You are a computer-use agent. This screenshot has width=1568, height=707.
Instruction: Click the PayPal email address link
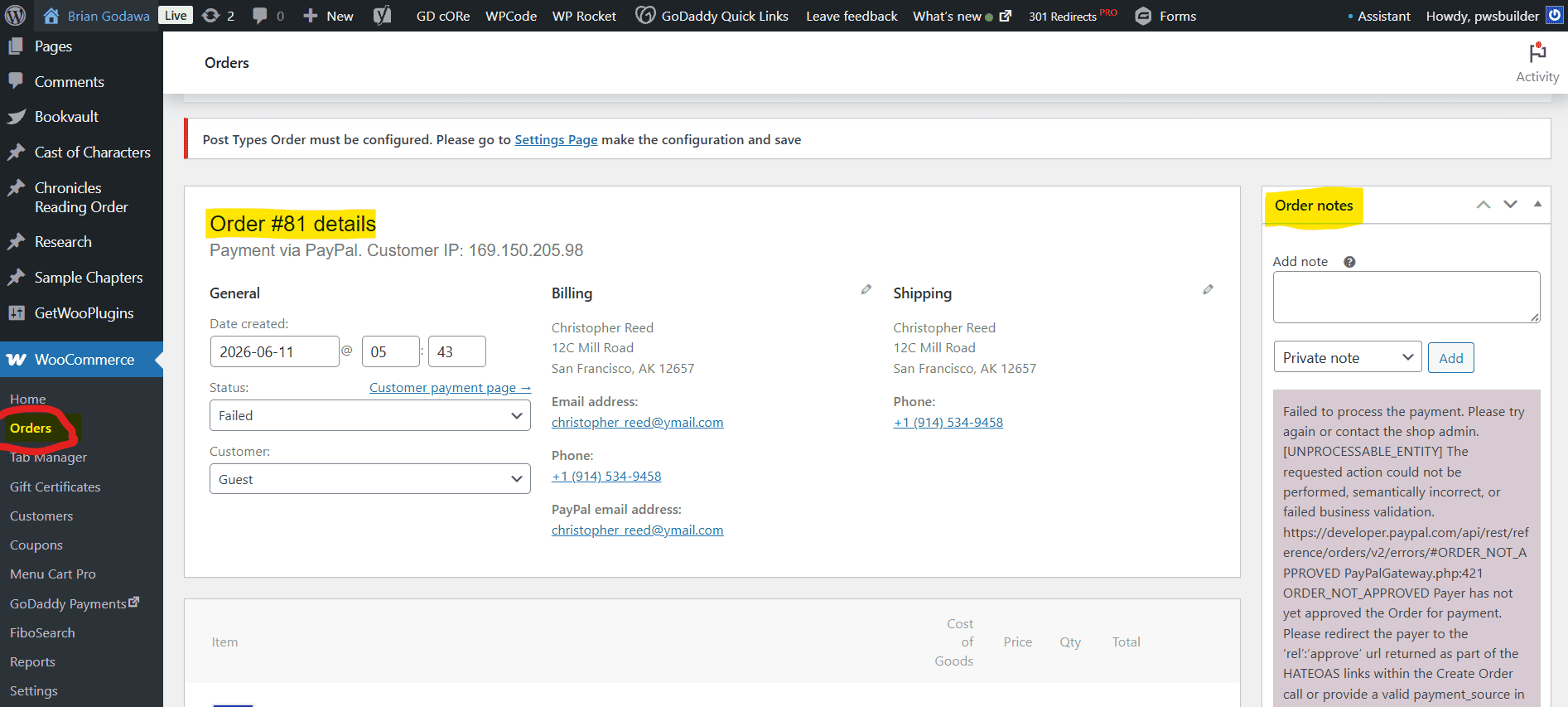pos(638,530)
